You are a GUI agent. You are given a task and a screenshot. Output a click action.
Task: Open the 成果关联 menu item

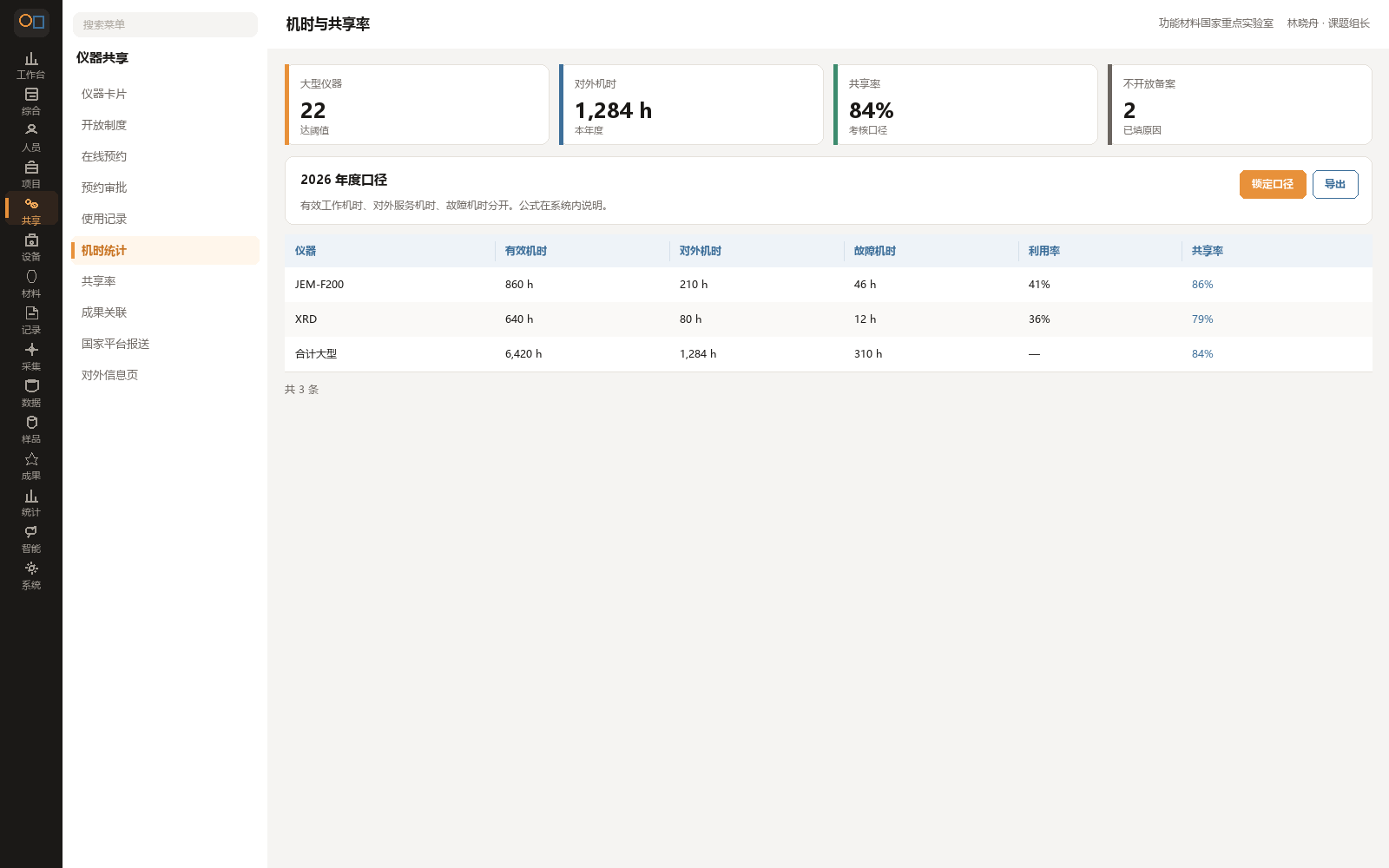pos(165,312)
